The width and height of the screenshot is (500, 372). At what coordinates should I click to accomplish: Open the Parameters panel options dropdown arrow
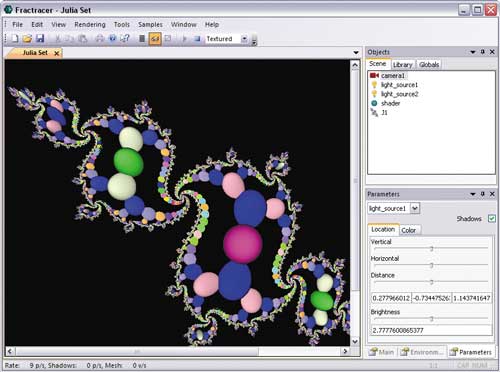tap(472, 194)
